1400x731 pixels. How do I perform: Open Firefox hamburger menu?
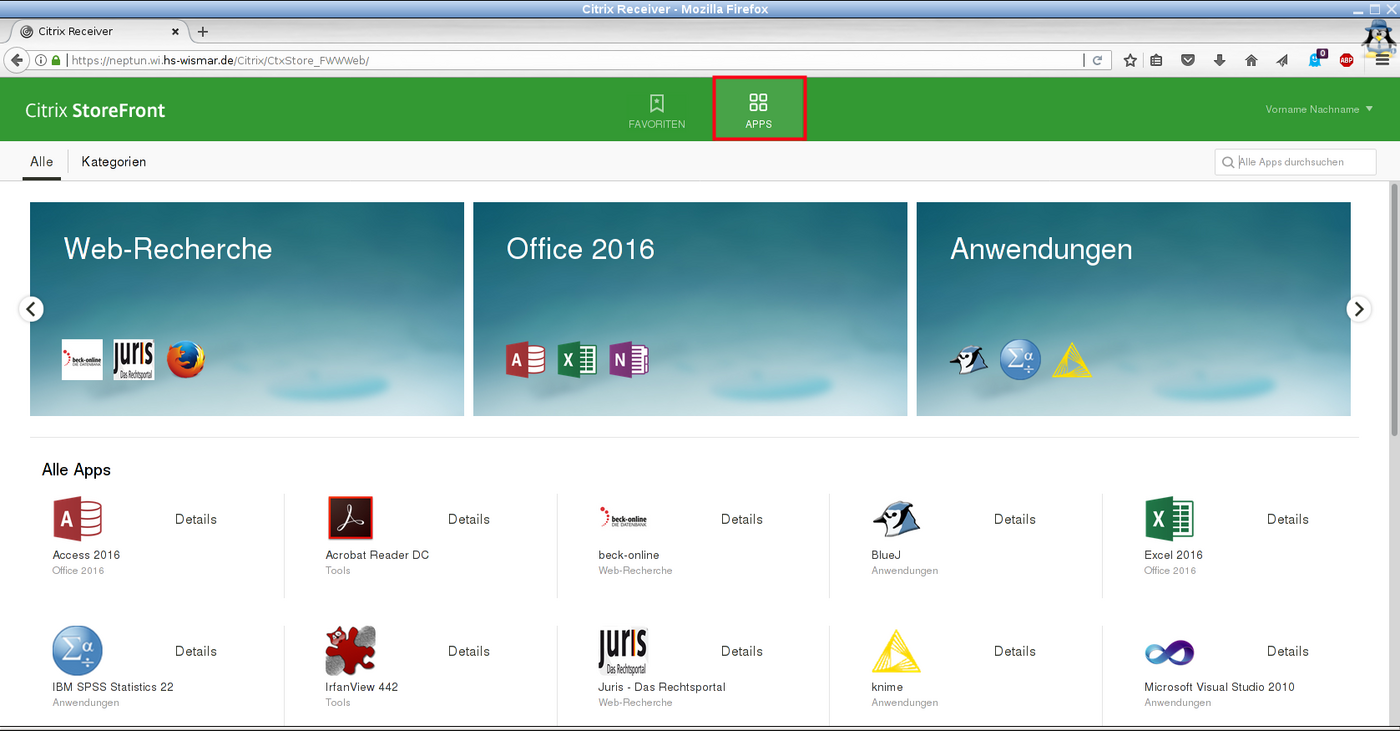point(1382,60)
